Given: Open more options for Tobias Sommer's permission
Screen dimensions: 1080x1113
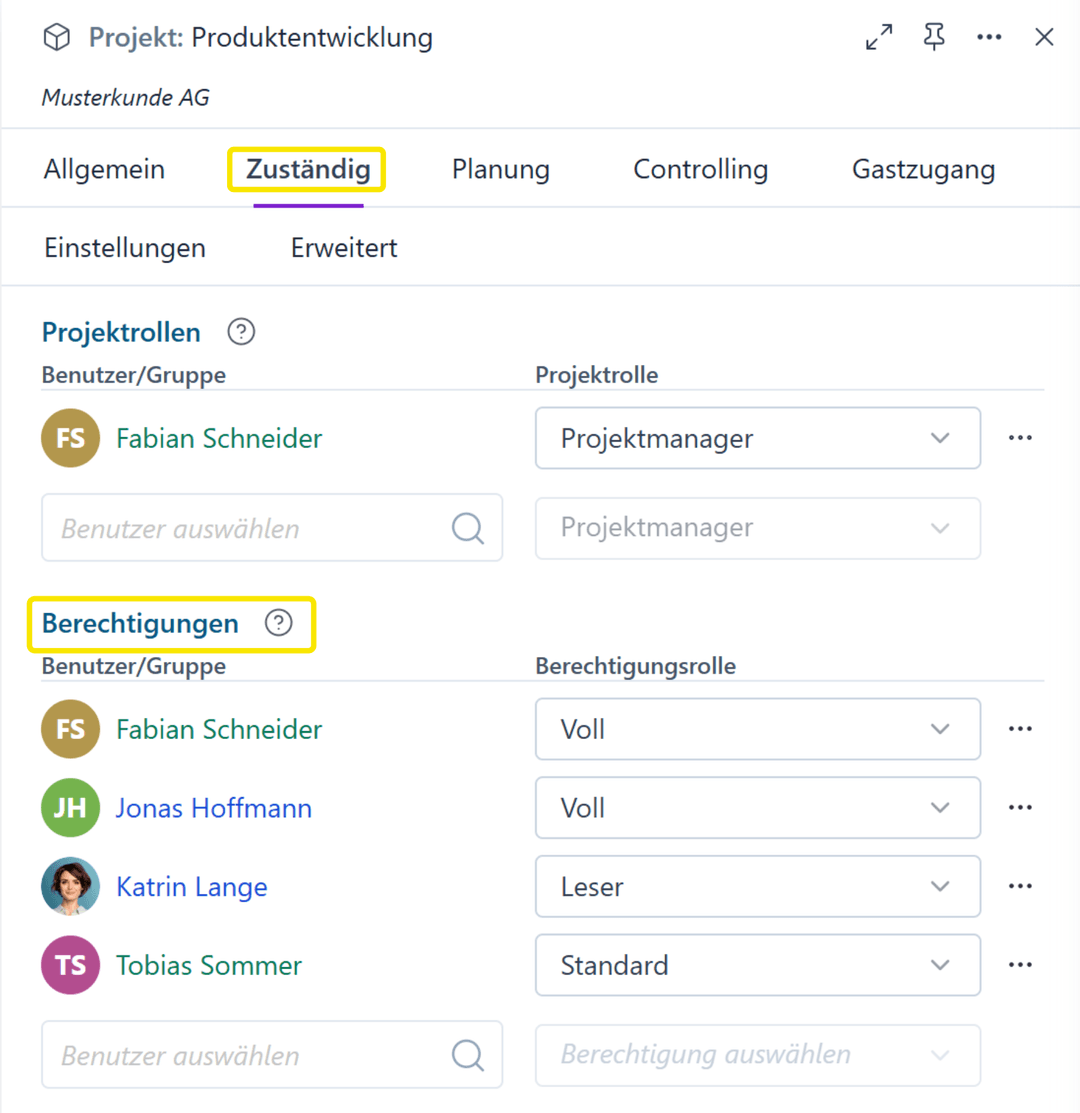Looking at the screenshot, I should pos(1020,965).
